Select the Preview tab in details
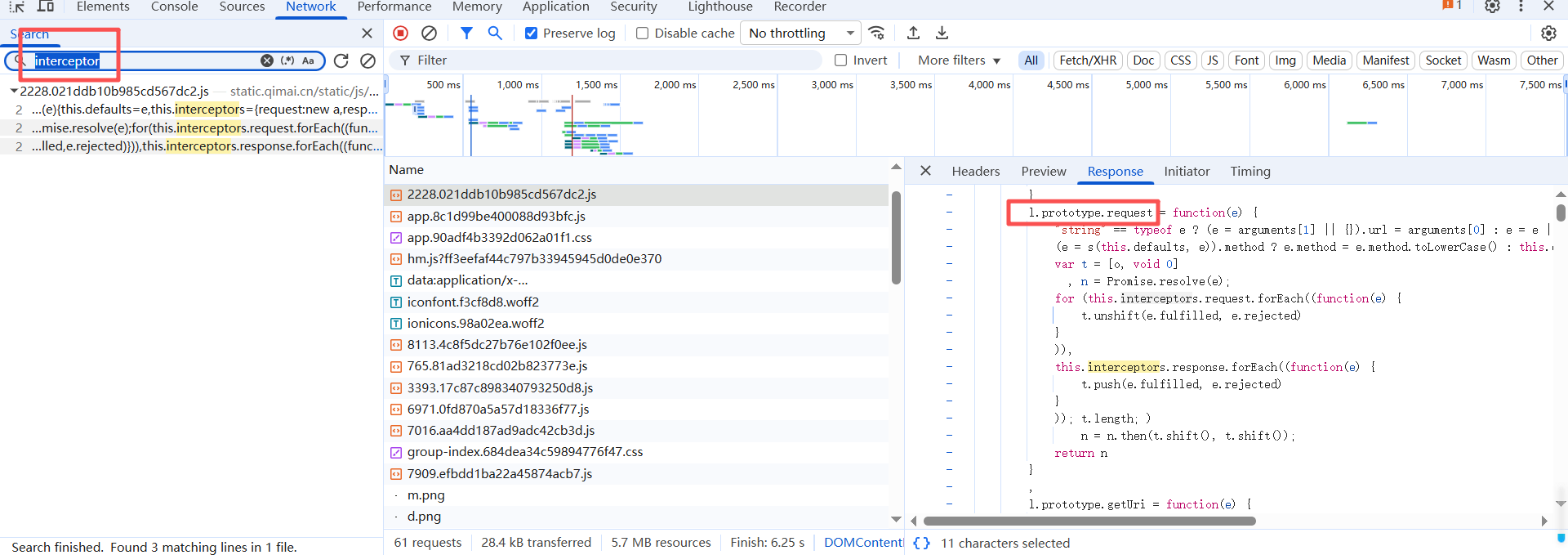This screenshot has height=555, width=1568. click(x=1043, y=171)
